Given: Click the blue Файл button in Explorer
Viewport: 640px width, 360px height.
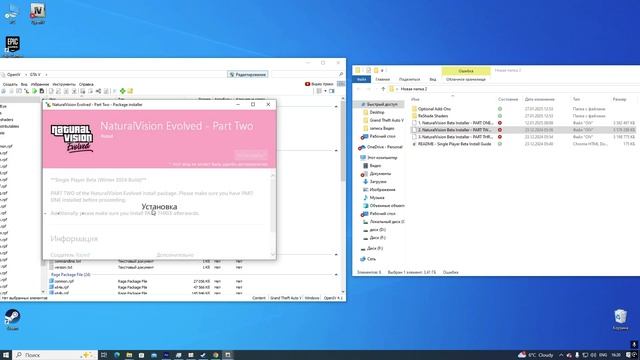Looking at the screenshot, I should point(362,79).
